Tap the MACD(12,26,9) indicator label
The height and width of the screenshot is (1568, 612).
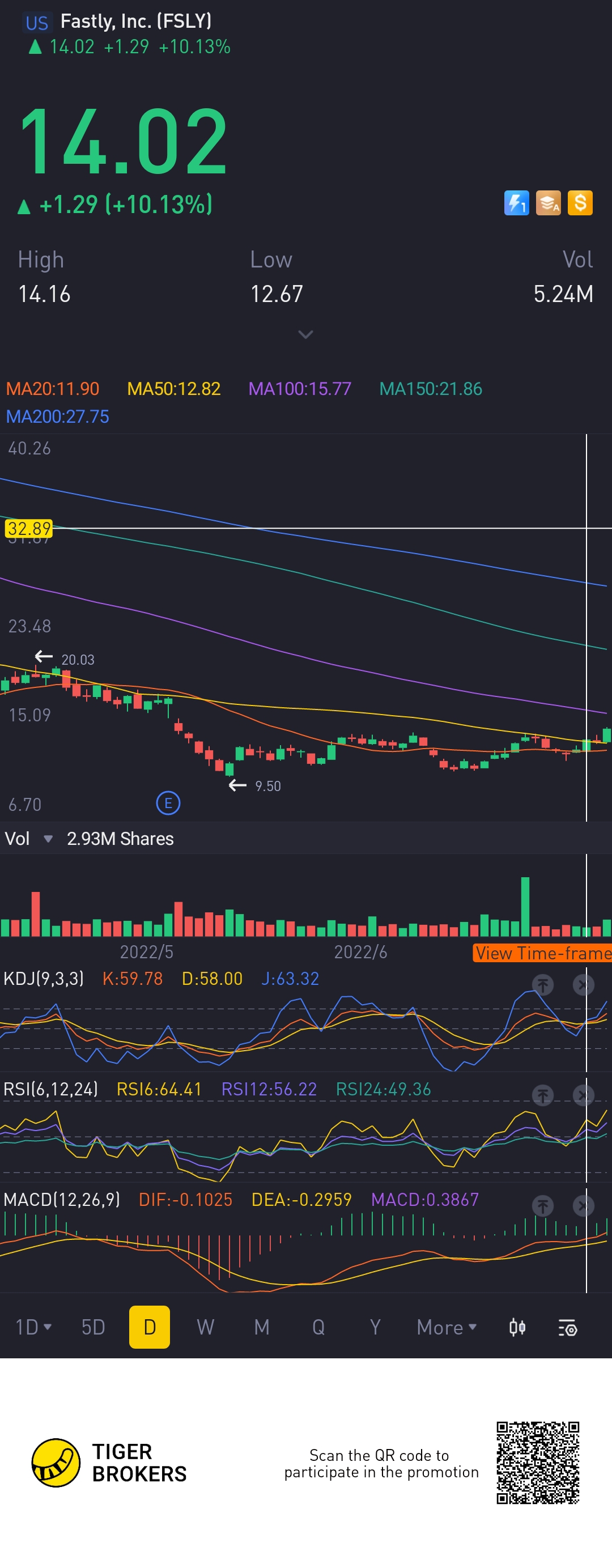62,1200
